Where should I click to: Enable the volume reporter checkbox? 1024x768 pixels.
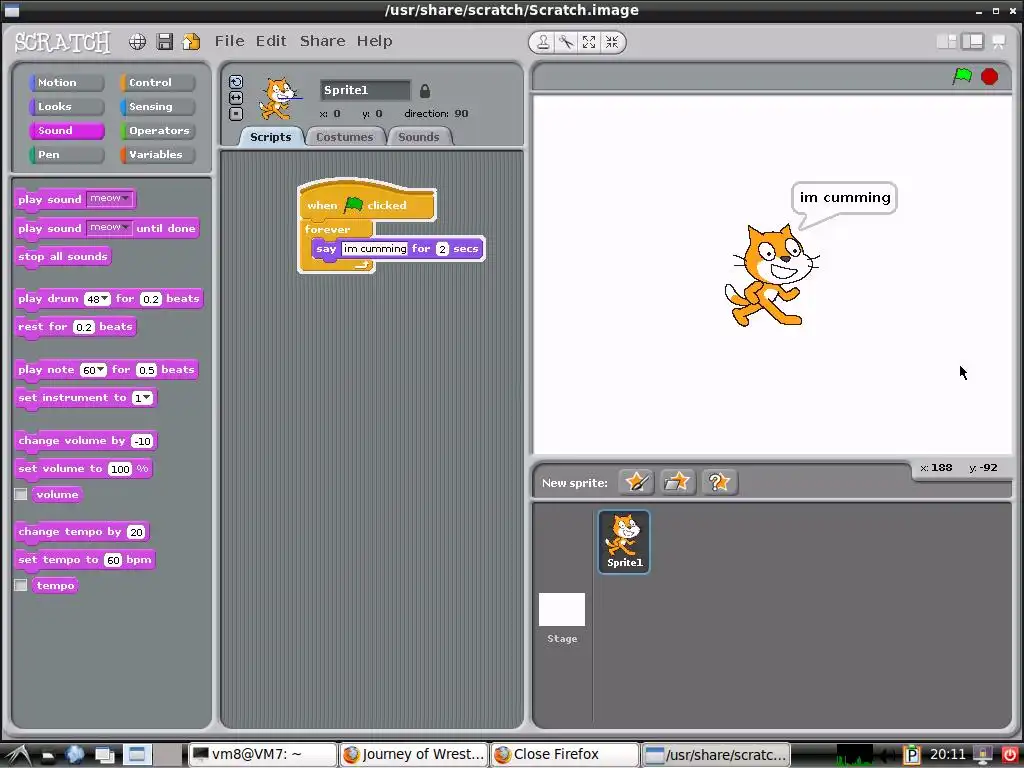21,494
